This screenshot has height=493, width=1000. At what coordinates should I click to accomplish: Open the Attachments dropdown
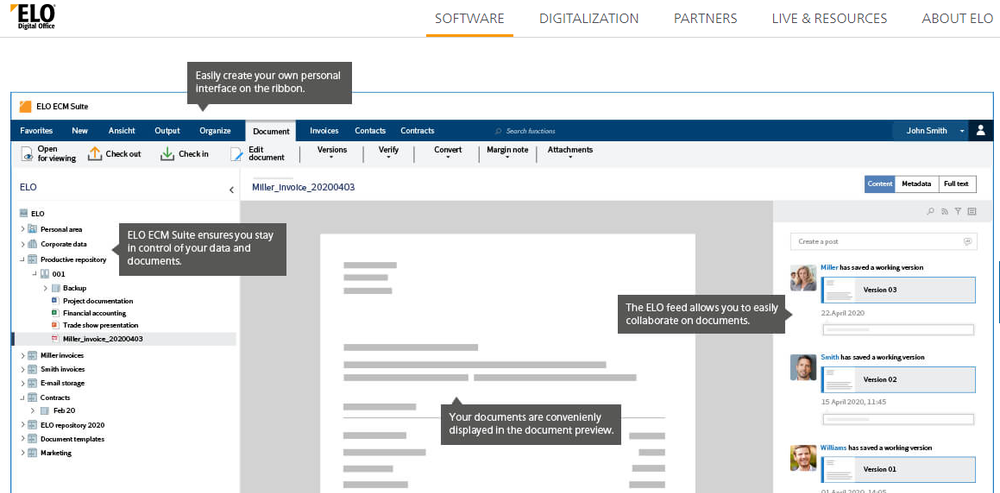pyautogui.click(x=570, y=153)
